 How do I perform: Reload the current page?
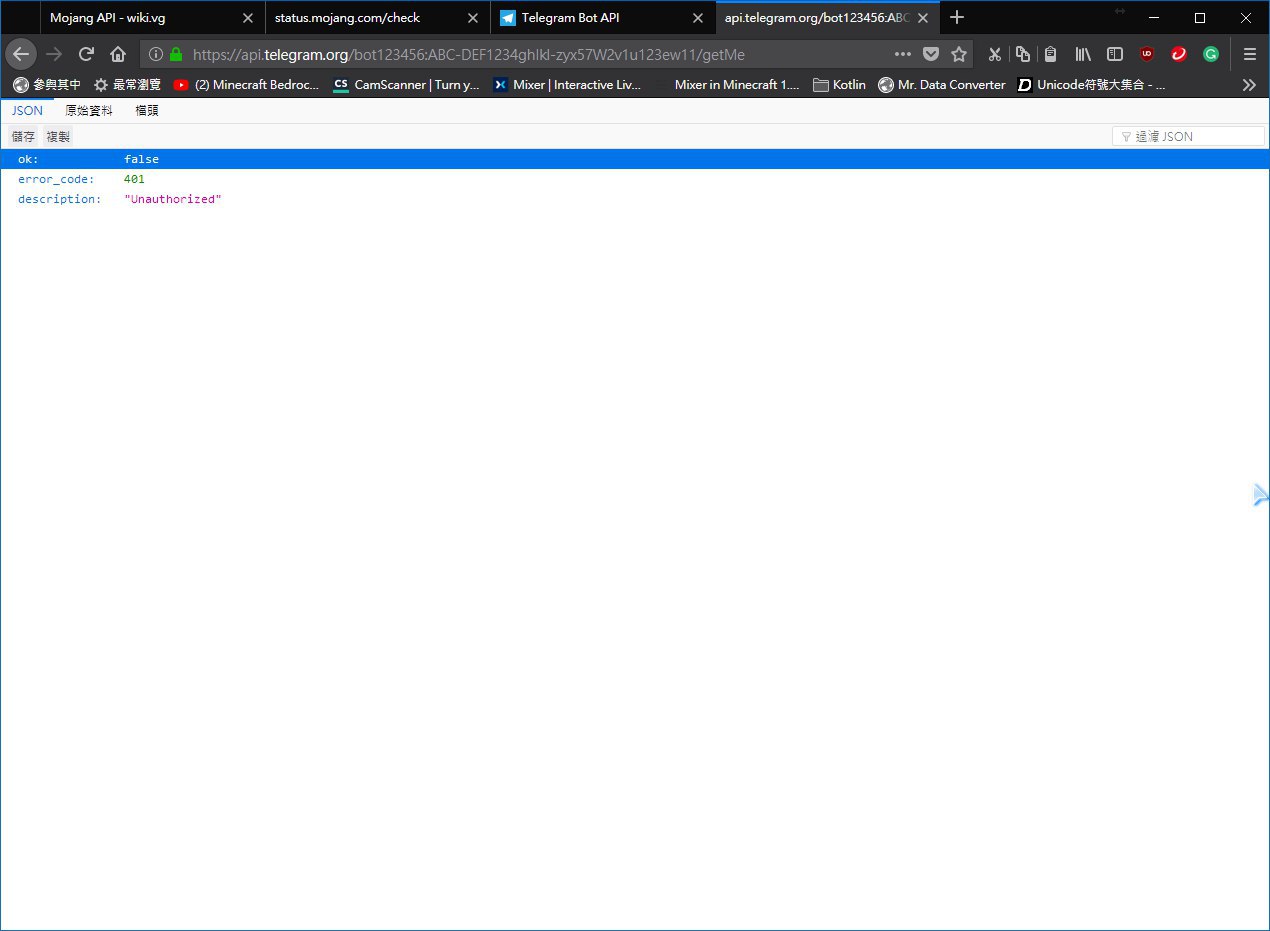point(87,54)
